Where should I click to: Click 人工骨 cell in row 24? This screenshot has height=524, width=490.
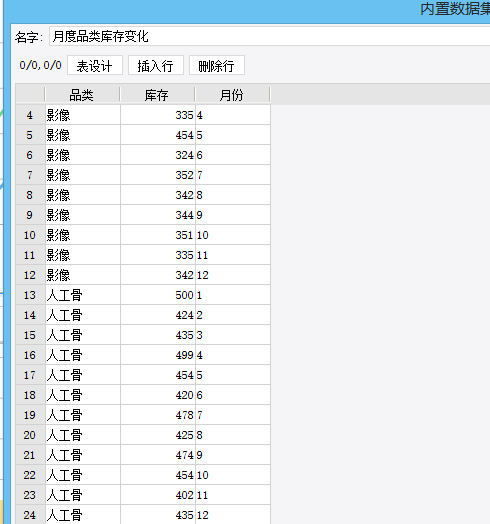point(83,515)
